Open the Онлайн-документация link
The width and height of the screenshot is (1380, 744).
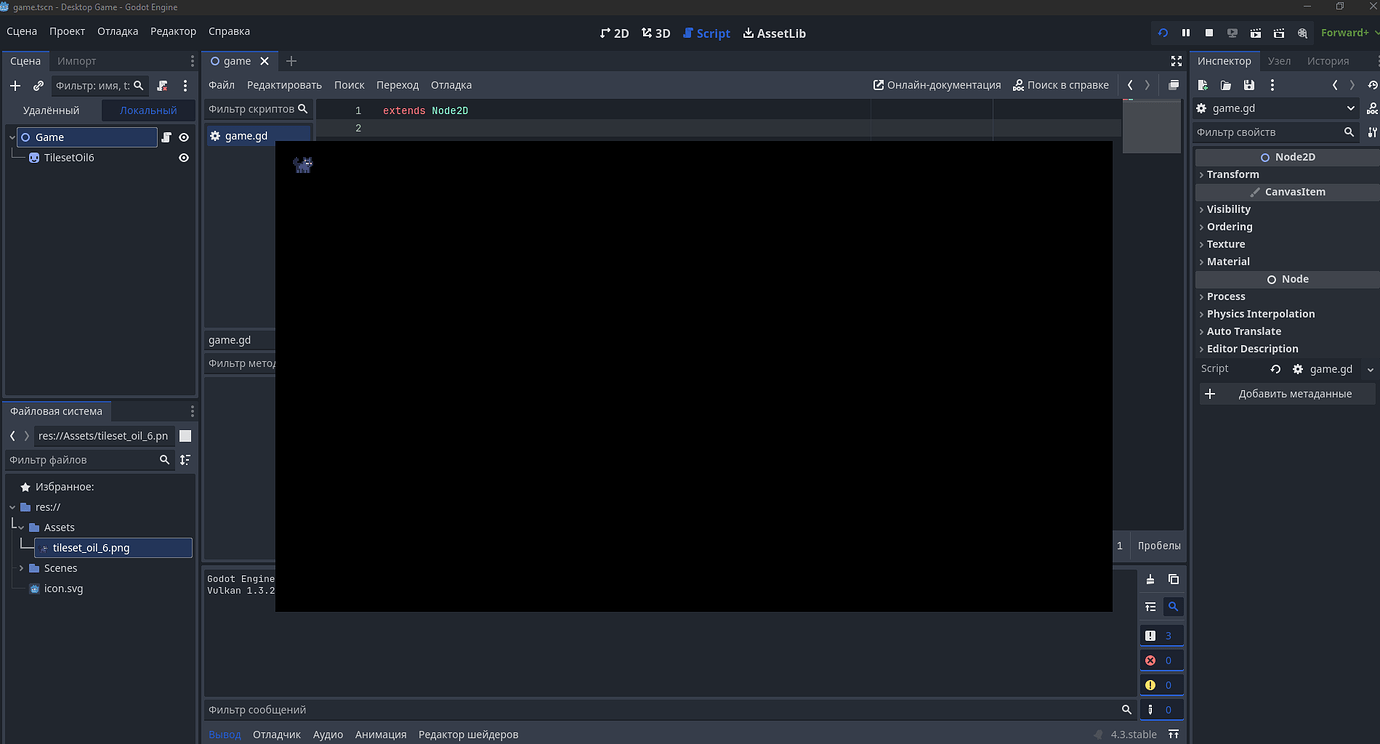[936, 84]
